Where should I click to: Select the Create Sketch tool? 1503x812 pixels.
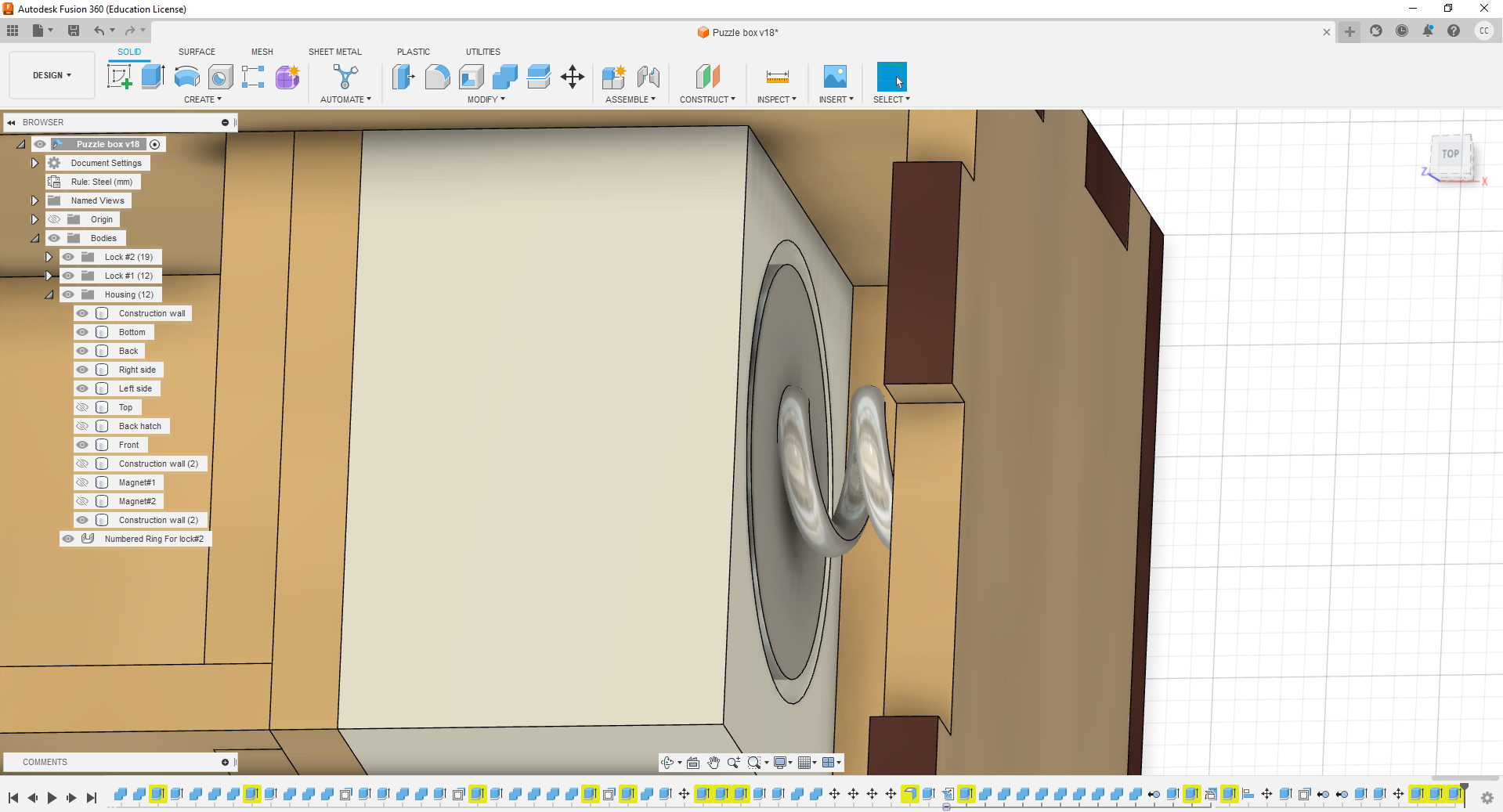click(x=119, y=76)
